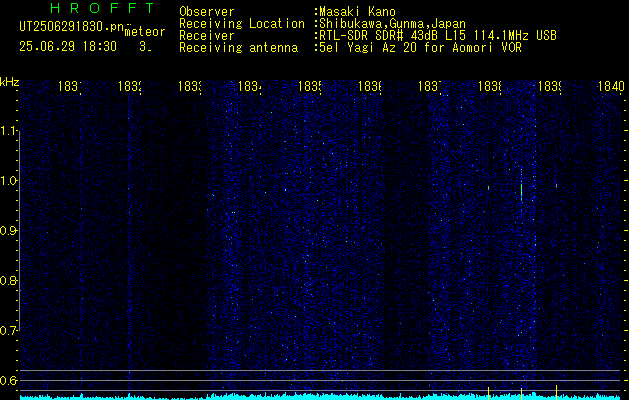Click the 0.9 kHz axis label
This screenshot has width=629, height=400.
pos(8,231)
